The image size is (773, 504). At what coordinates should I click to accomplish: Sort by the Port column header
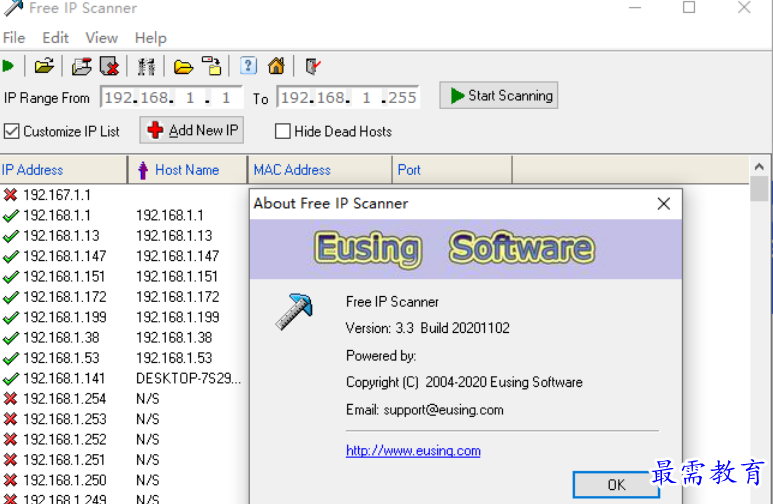(452, 170)
